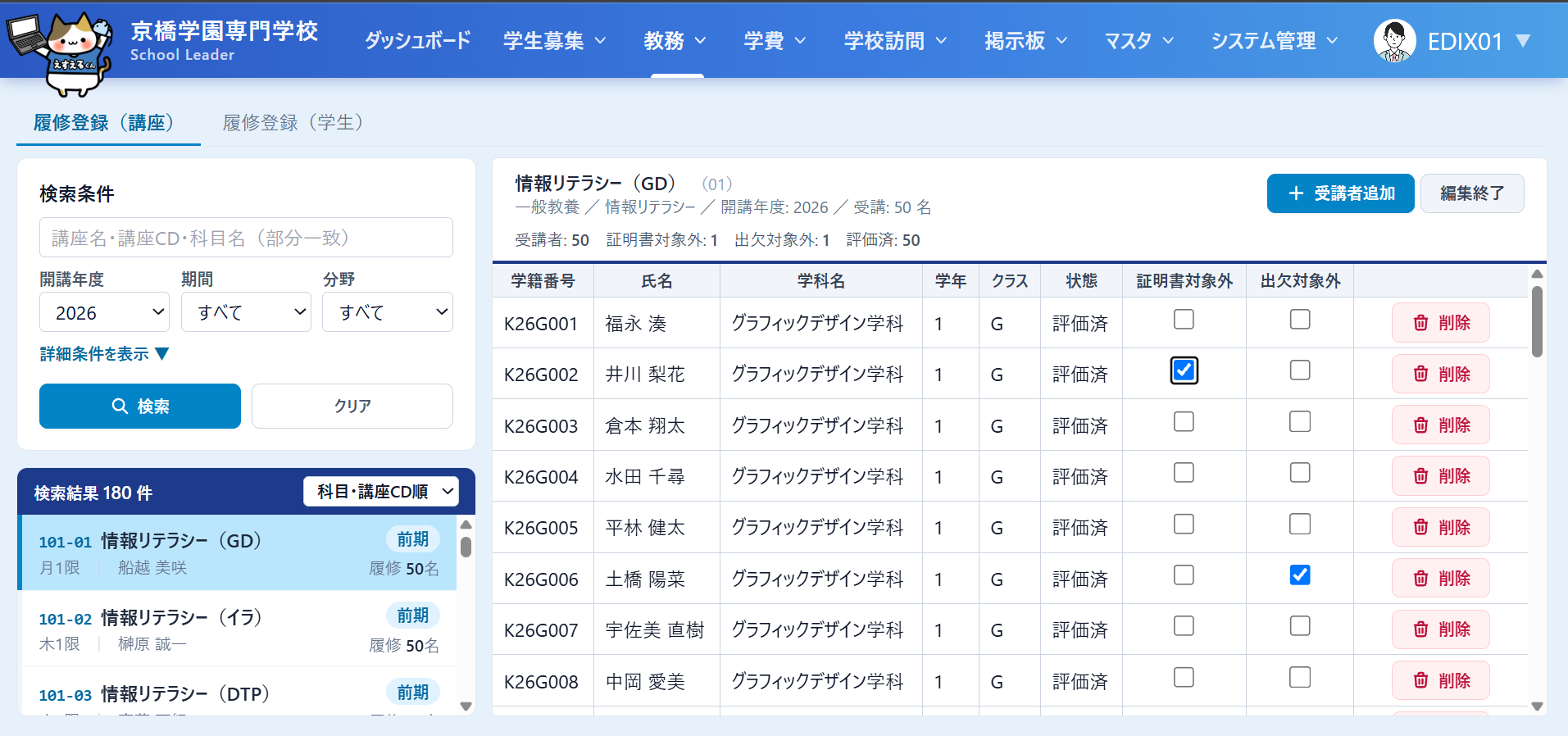Image resolution: width=1568 pixels, height=736 pixels.
Task: Select course 101-01 情報リテラシー(GD)
Action: click(238, 553)
